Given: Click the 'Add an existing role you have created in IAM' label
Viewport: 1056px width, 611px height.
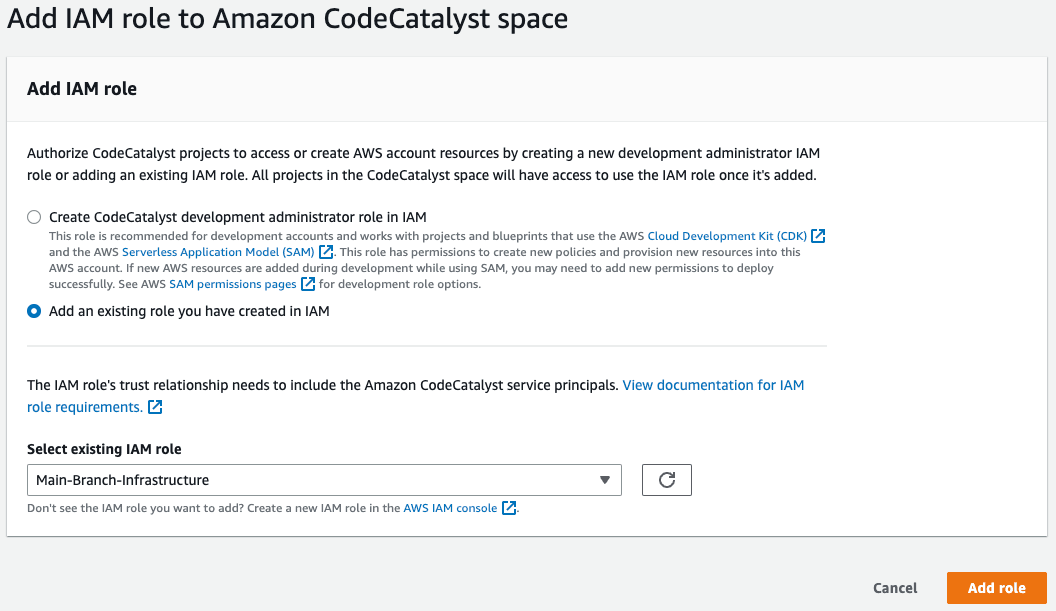Looking at the screenshot, I should 189,311.
